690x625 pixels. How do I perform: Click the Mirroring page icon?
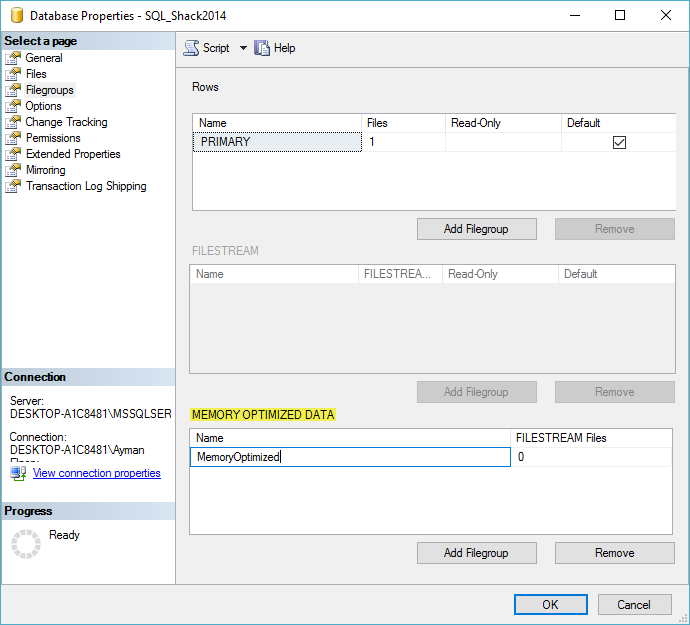pyautogui.click(x=13, y=170)
